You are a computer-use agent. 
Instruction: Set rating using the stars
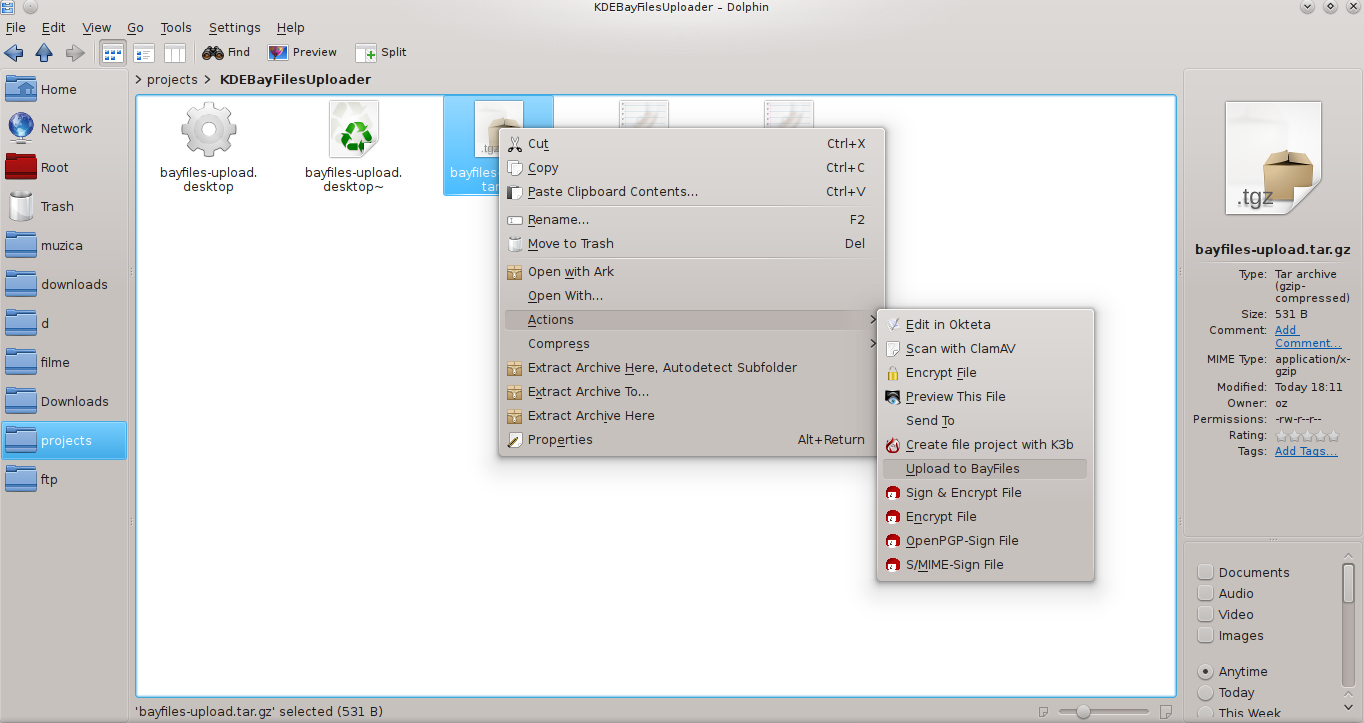(x=1306, y=436)
